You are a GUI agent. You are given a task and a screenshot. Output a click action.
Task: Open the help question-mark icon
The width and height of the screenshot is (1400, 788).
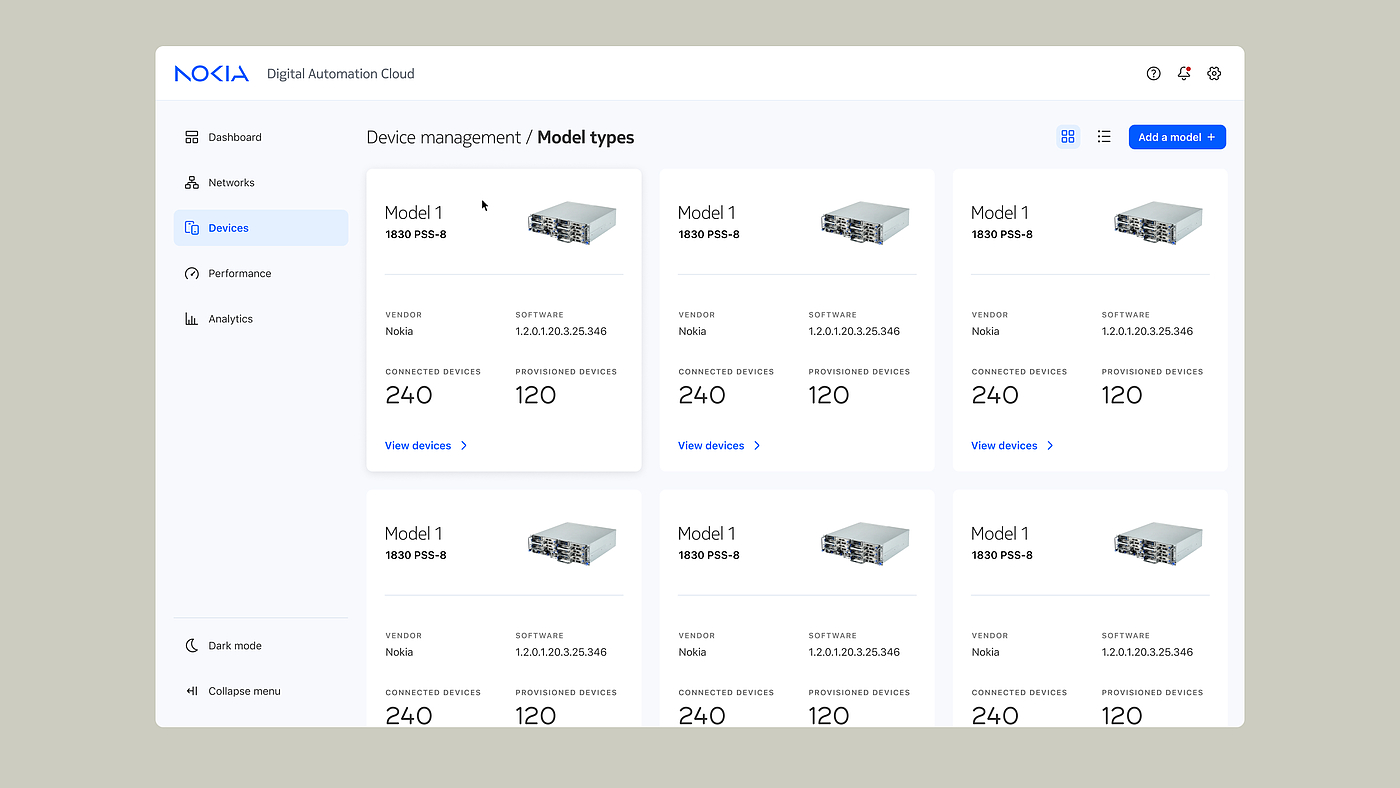tap(1153, 73)
